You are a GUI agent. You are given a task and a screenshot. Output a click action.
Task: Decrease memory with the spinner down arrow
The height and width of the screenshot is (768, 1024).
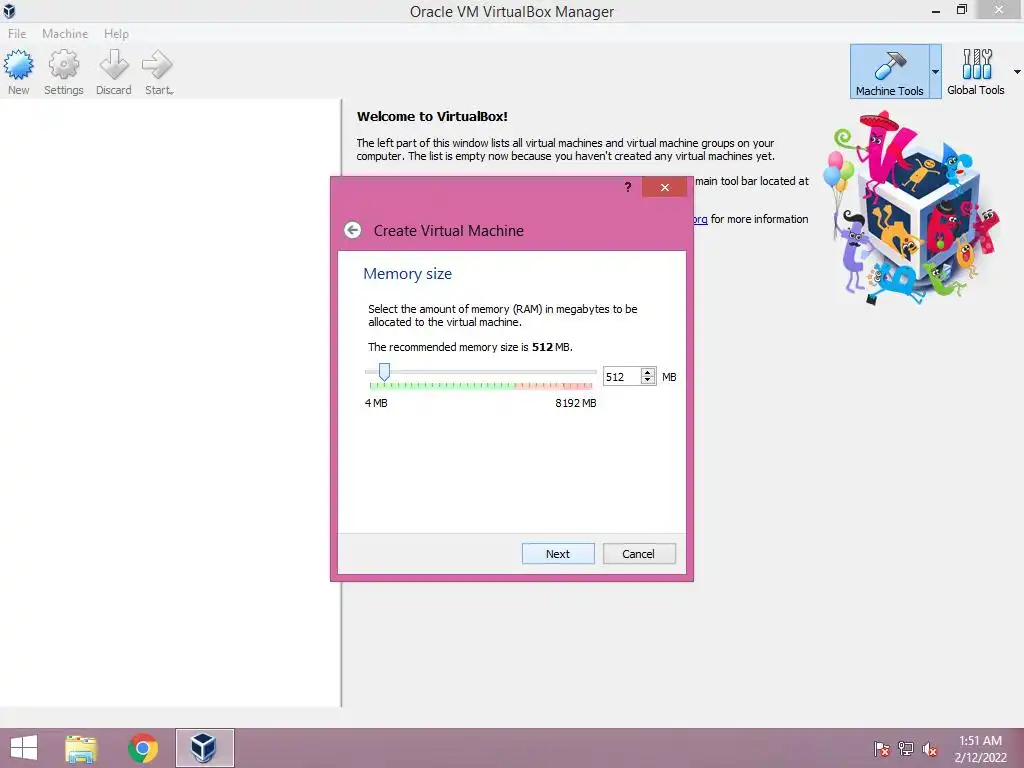pos(648,381)
